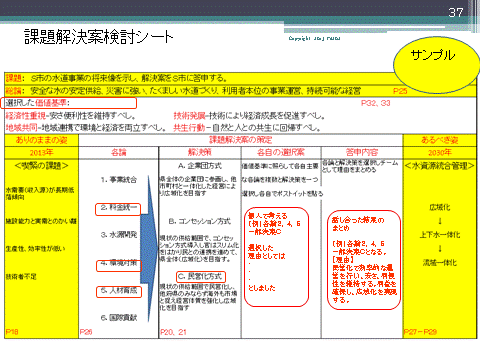480x360 pixels.
Task: Click the boxed item 5. 人材育成
Action: [x=119, y=292]
